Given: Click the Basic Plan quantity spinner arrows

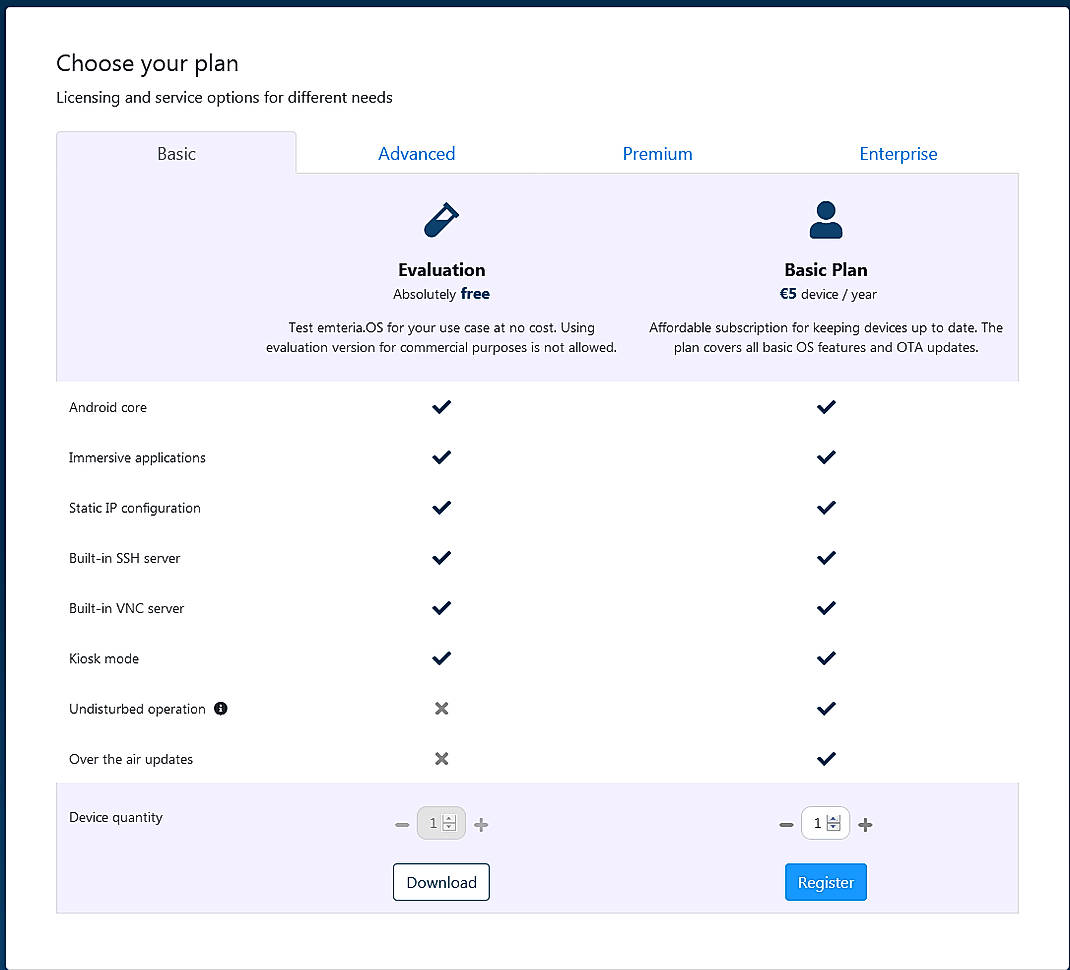Looking at the screenshot, I should point(833,823).
